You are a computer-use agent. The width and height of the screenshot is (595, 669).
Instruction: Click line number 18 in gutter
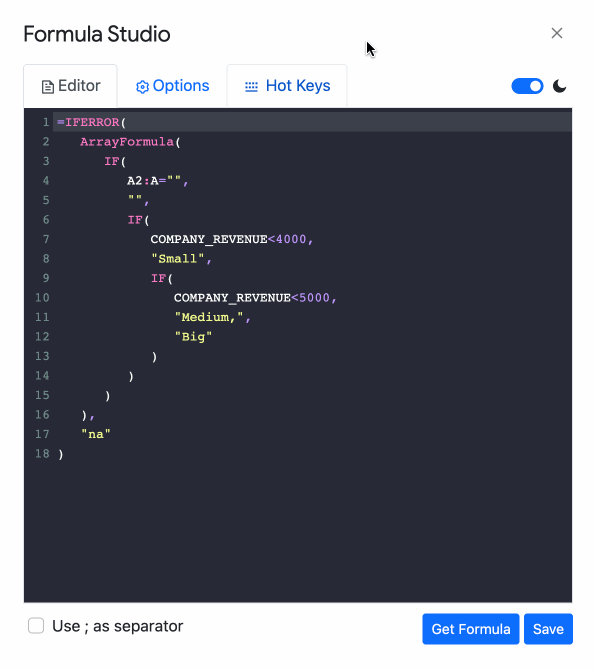[42, 454]
